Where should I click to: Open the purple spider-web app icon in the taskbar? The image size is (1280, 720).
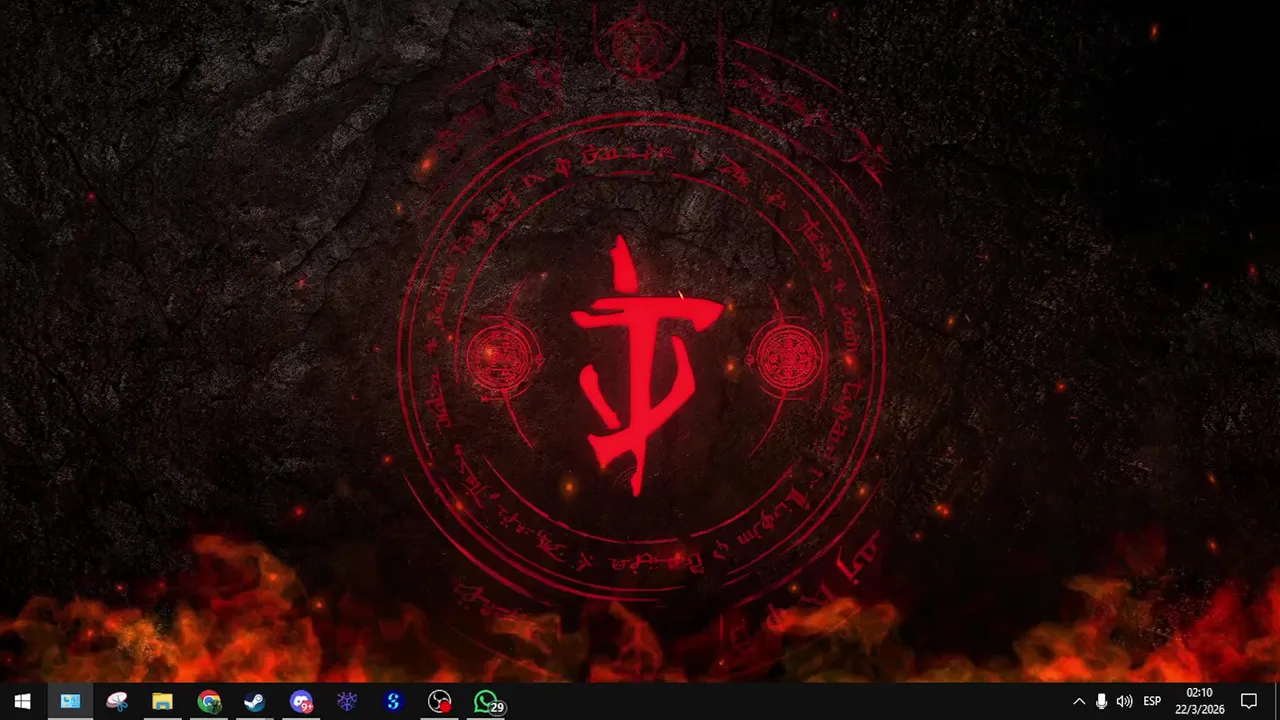point(347,702)
